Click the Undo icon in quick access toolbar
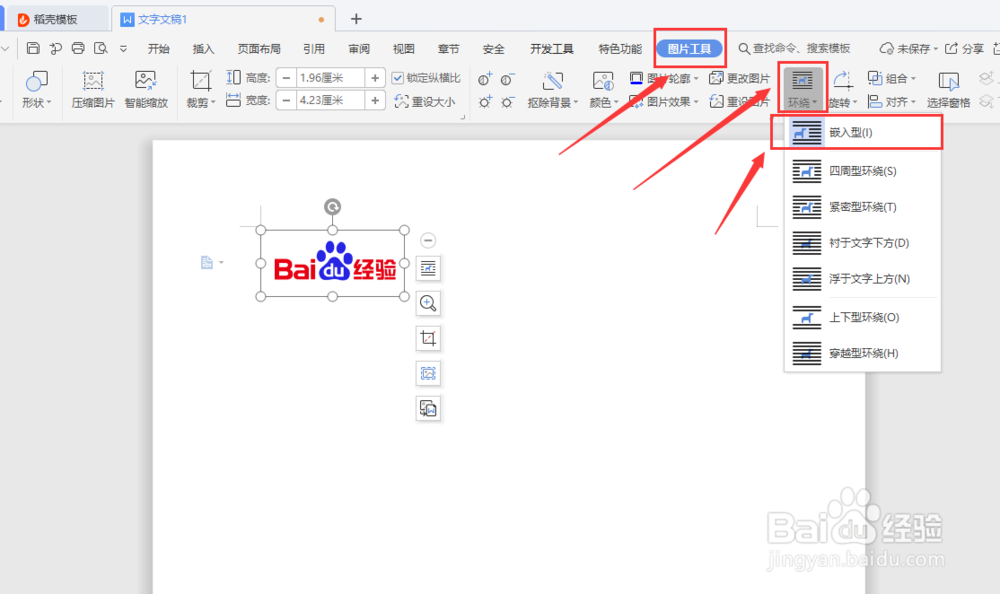Viewport: 1000px width, 594px height. coord(55,48)
